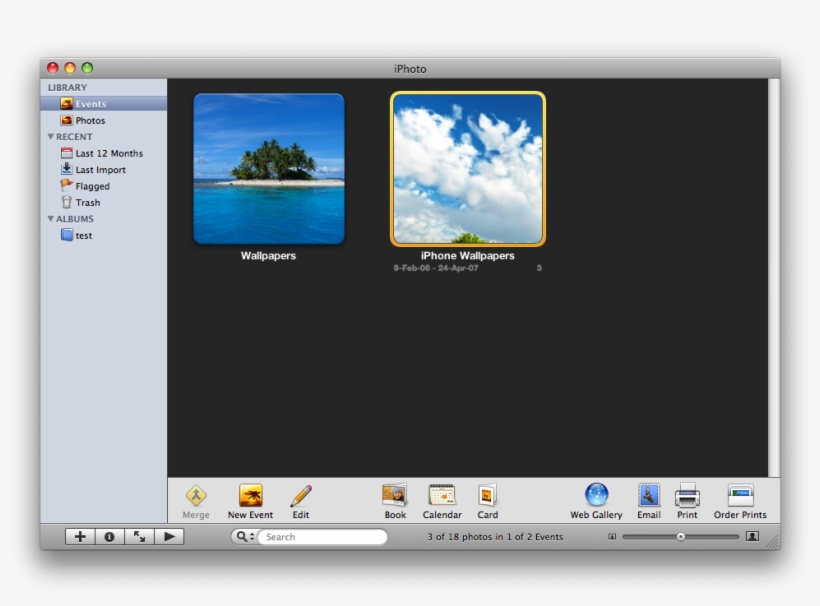Image resolution: width=820 pixels, height=606 pixels.
Task: Collapse the ALBUMS section
Action: (x=51, y=218)
